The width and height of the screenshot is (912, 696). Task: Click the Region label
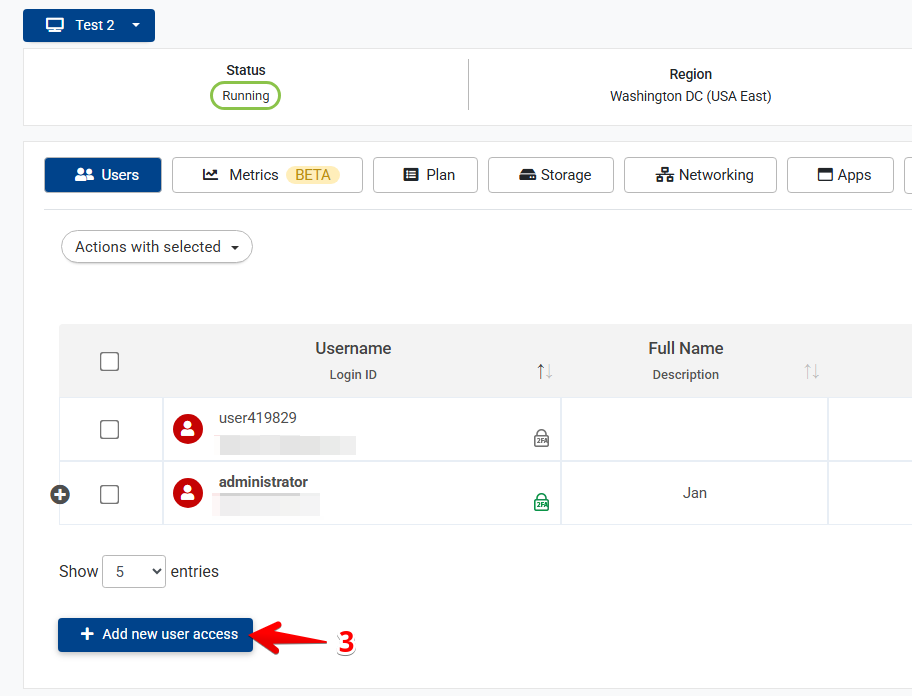pos(690,74)
